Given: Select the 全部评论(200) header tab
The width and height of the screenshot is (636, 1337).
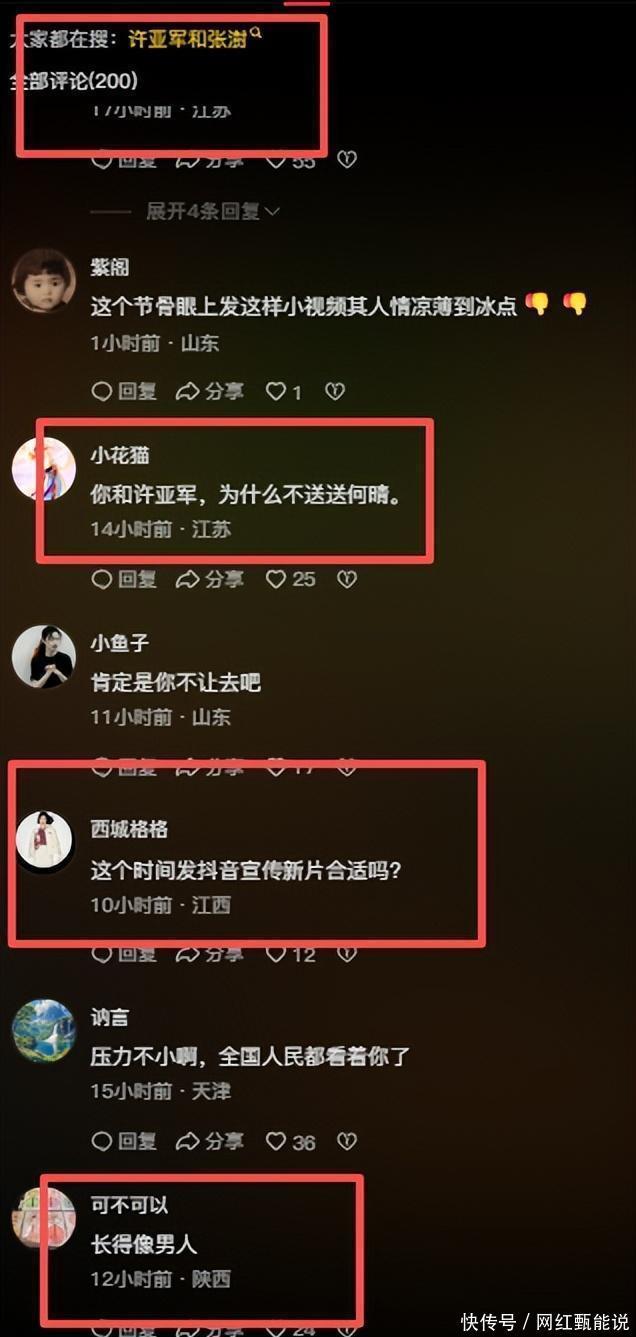Looking at the screenshot, I should [x=74, y=81].
